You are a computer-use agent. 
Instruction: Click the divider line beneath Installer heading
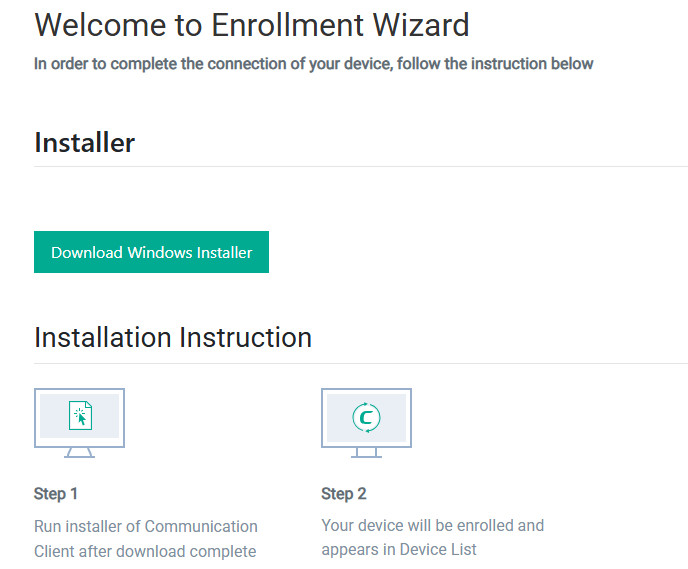pyautogui.click(x=361, y=166)
